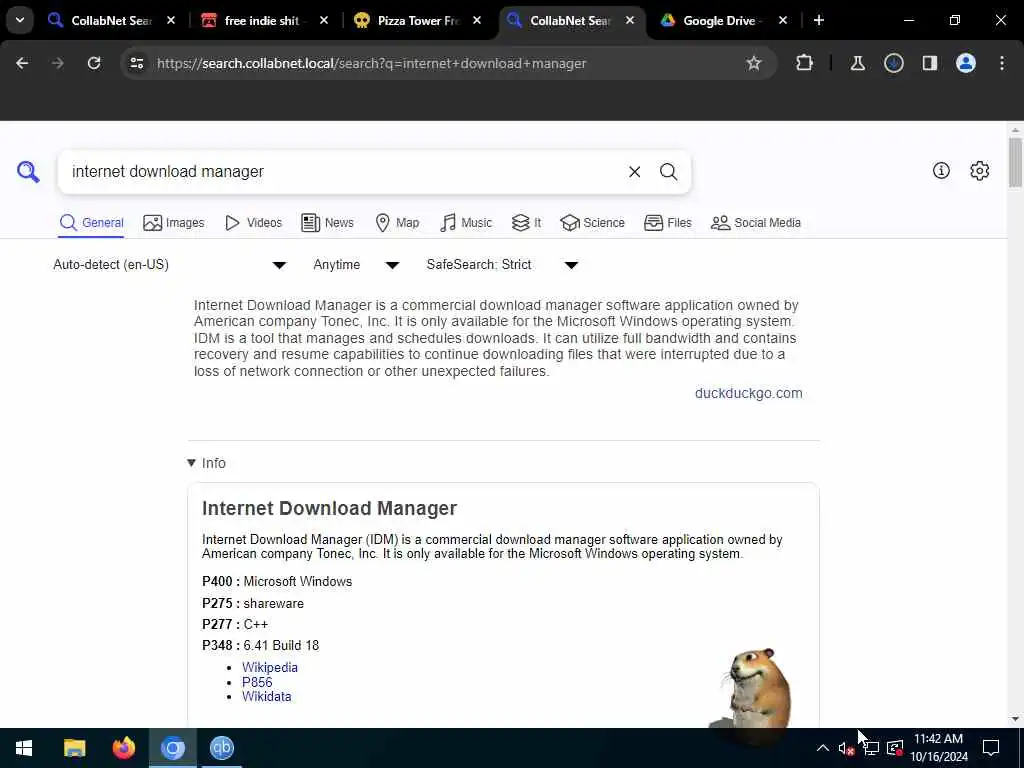Image resolution: width=1024 pixels, height=768 pixels.
Task: Toggle the browser side panel
Action: click(929, 63)
